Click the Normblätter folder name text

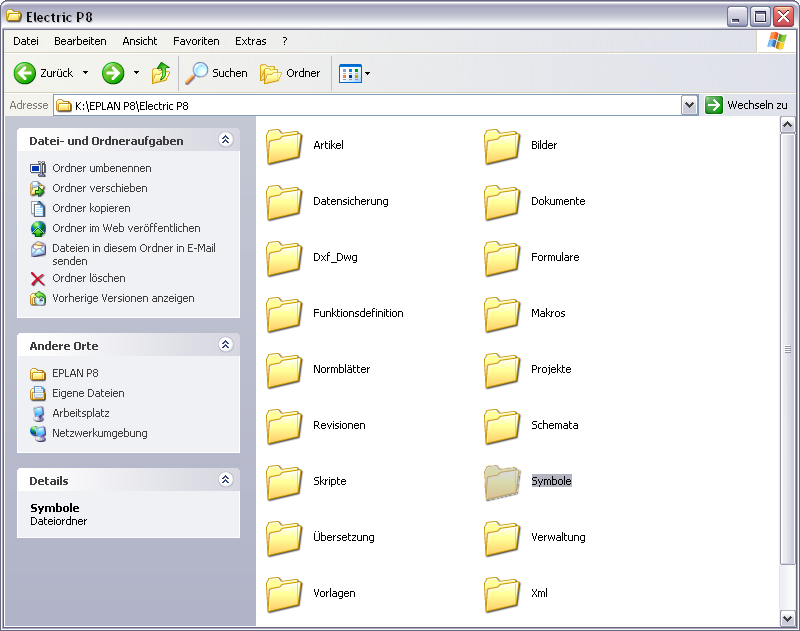pyautogui.click(x=341, y=369)
